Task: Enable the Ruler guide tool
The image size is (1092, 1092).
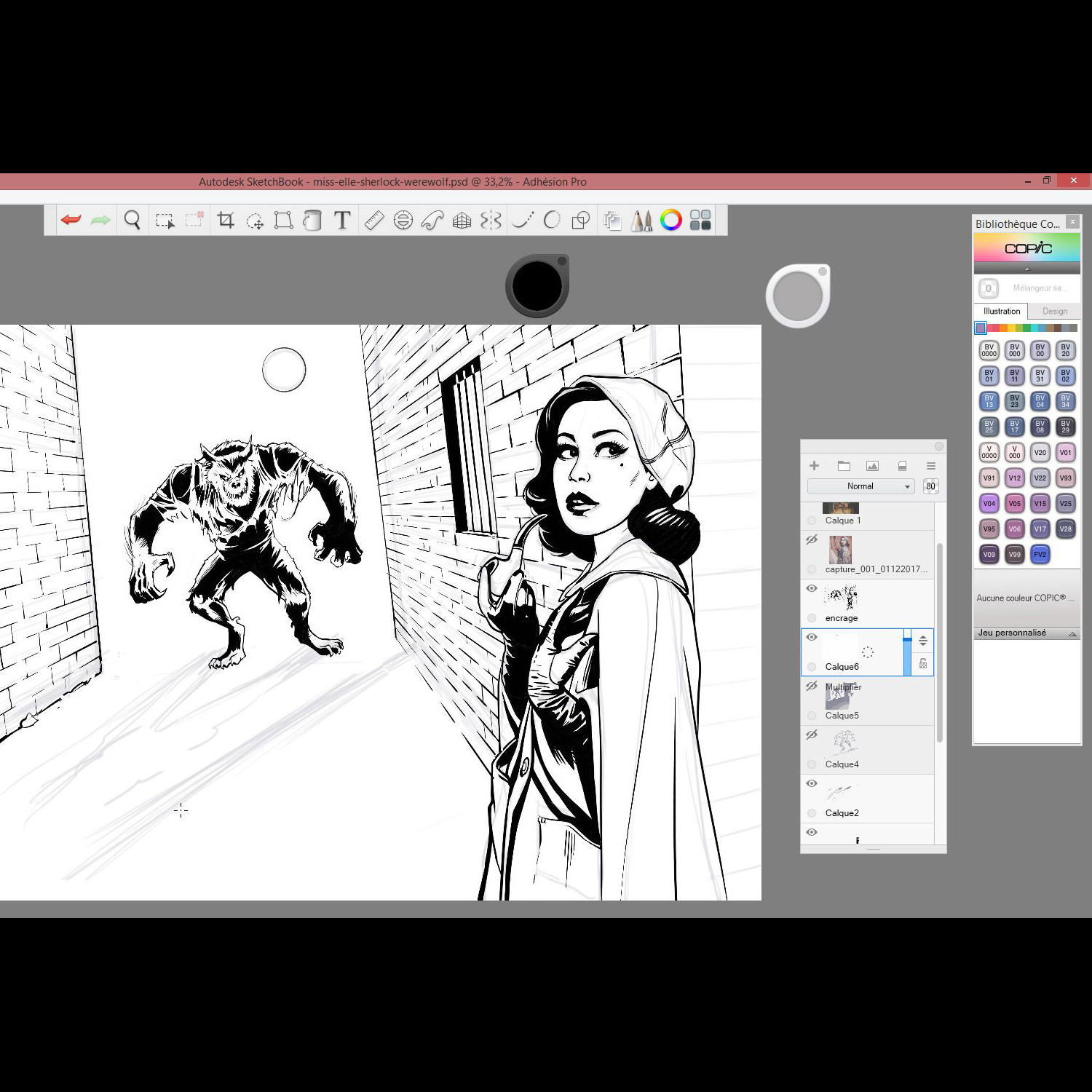Action: coord(374,220)
